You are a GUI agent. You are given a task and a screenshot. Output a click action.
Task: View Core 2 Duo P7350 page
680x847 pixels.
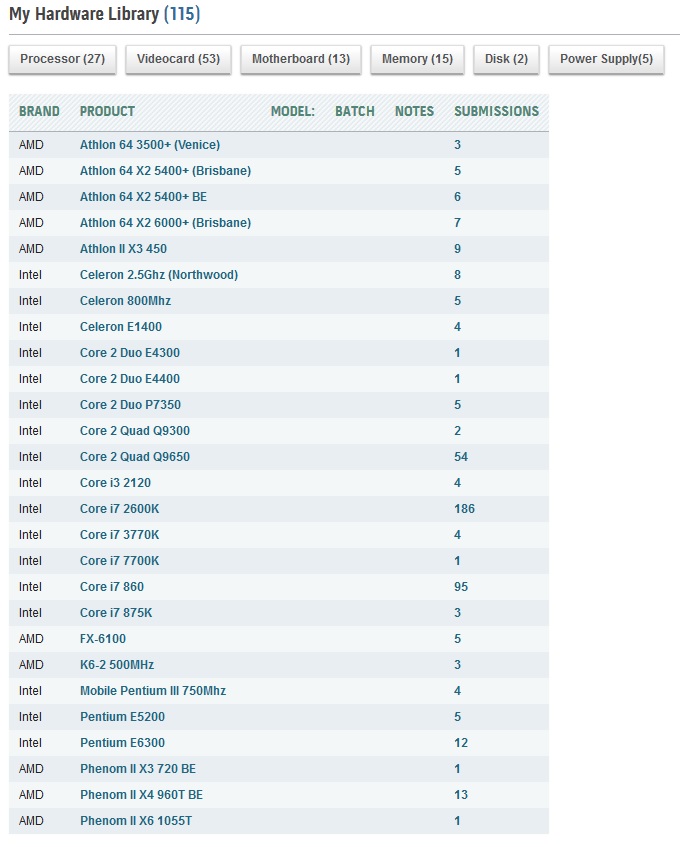pos(130,405)
